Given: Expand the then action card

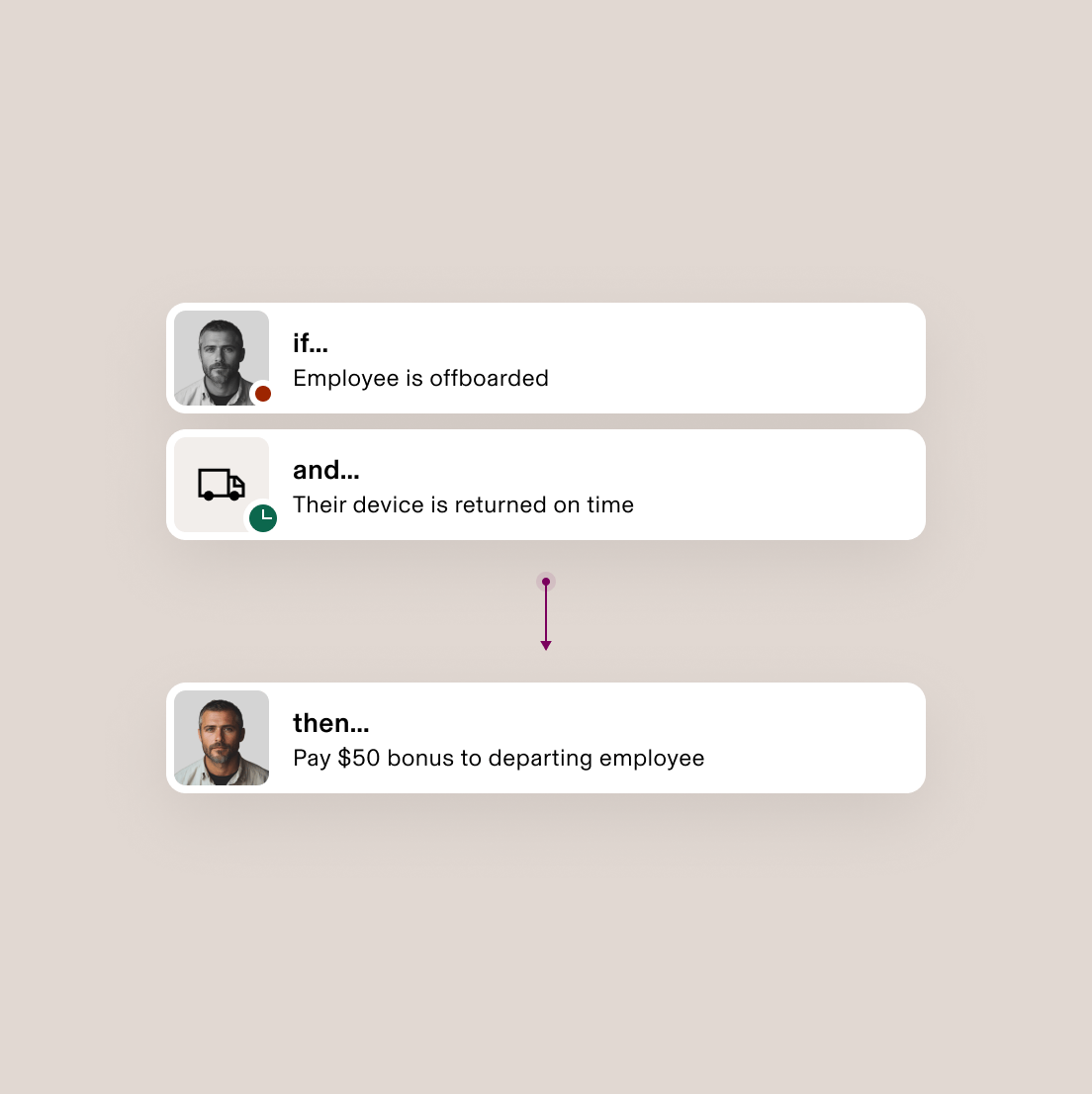Looking at the screenshot, I should click(546, 737).
